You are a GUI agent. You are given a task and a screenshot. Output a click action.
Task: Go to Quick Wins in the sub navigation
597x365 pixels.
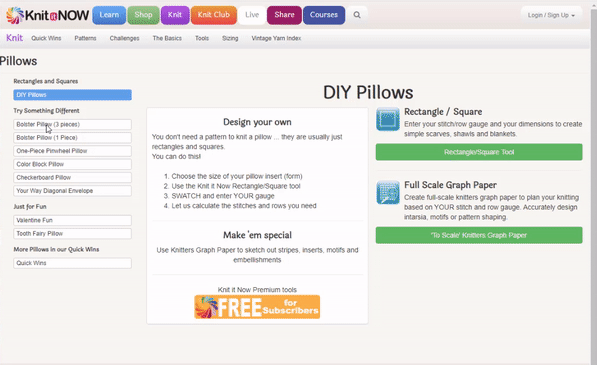point(46,38)
